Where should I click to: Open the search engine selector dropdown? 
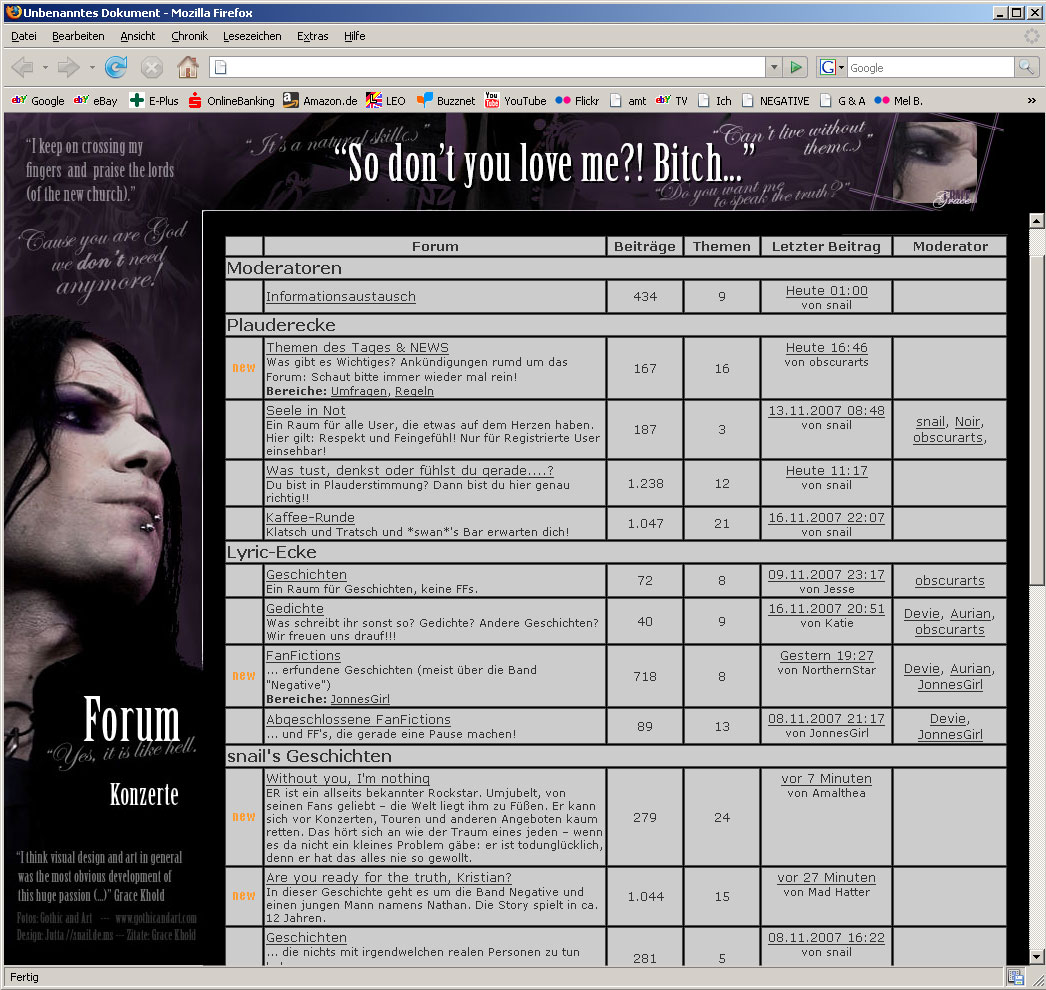click(x=831, y=67)
